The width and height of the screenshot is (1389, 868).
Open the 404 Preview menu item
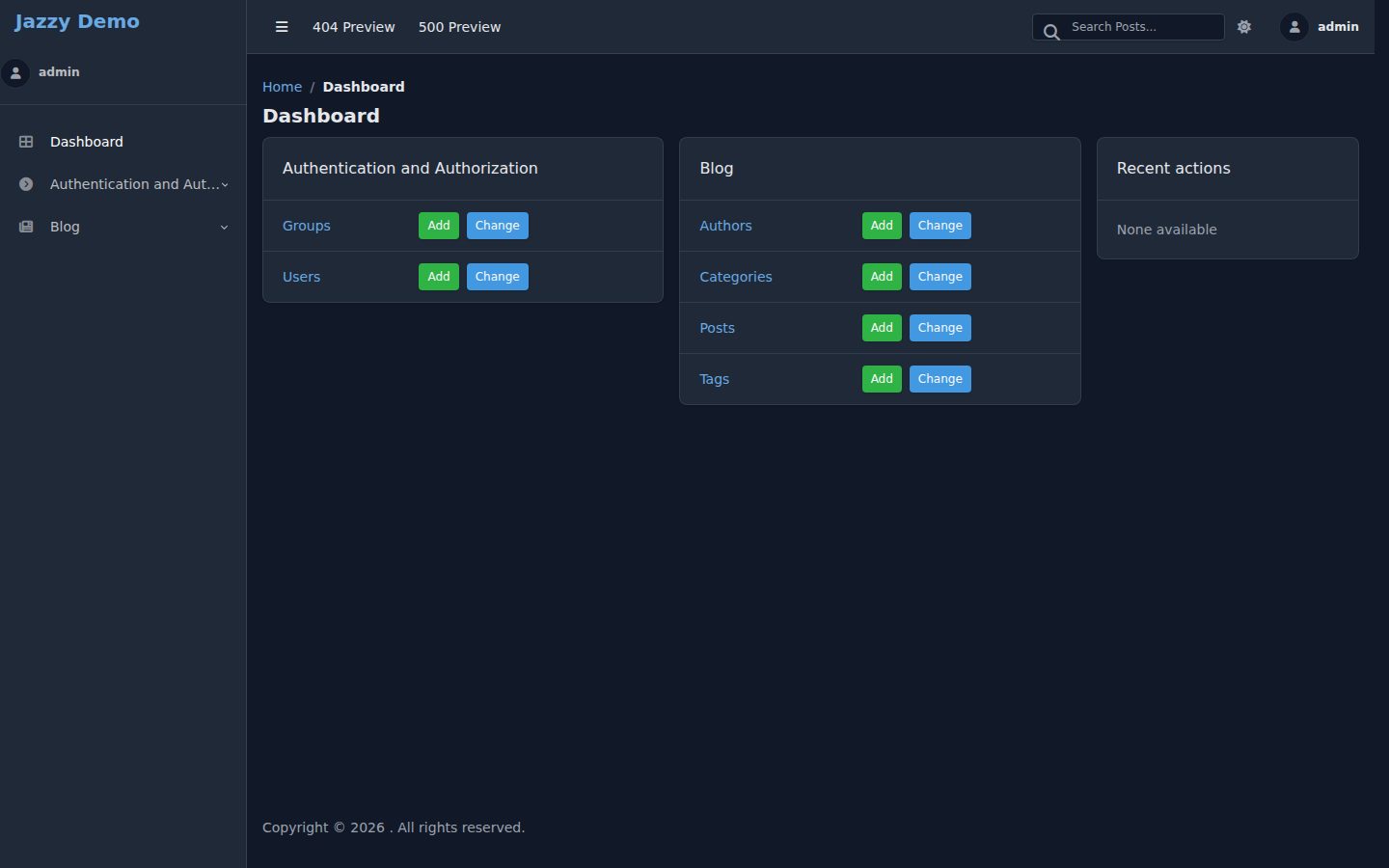pyautogui.click(x=353, y=27)
